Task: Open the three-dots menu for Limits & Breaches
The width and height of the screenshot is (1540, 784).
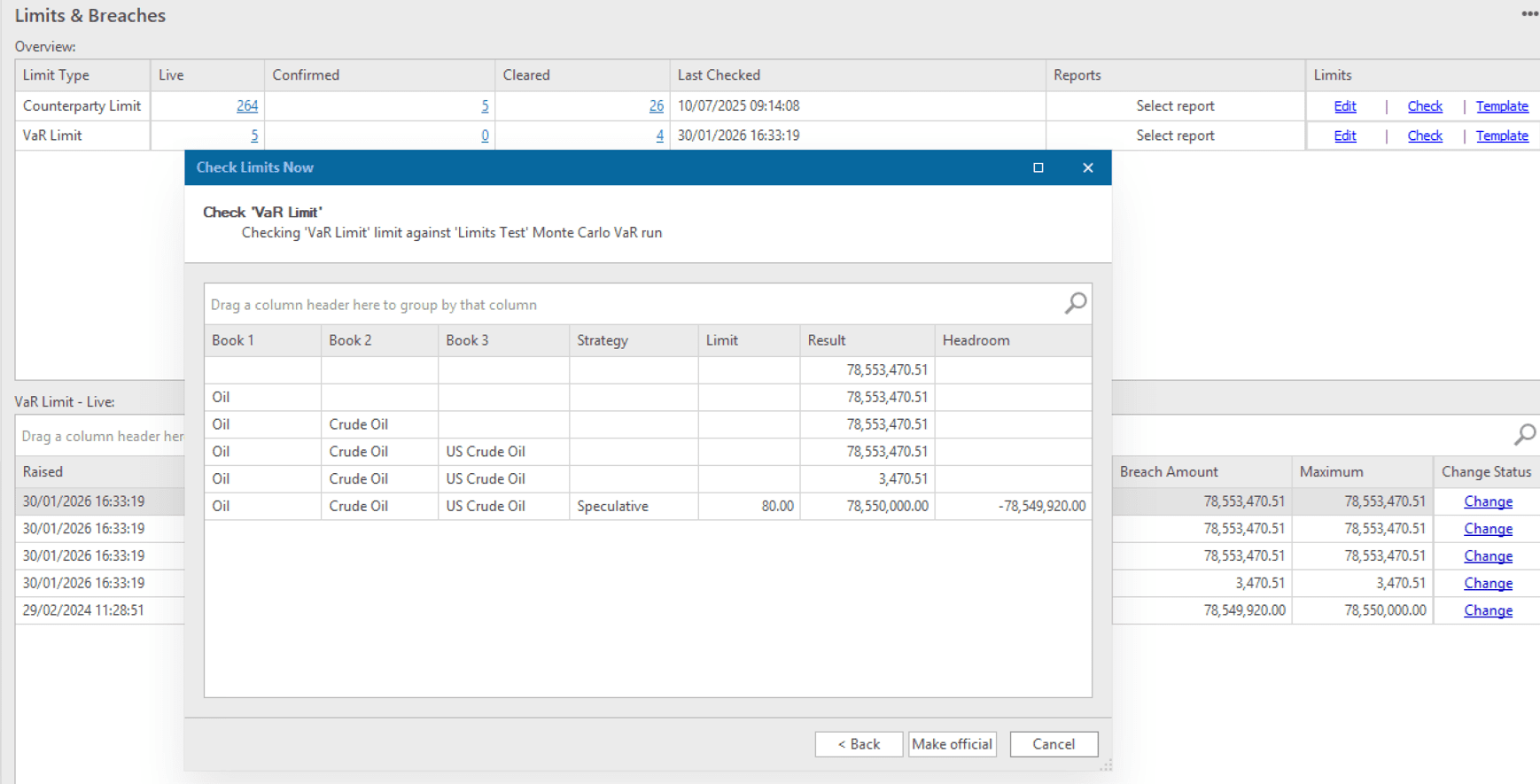Action: pos(1529,14)
